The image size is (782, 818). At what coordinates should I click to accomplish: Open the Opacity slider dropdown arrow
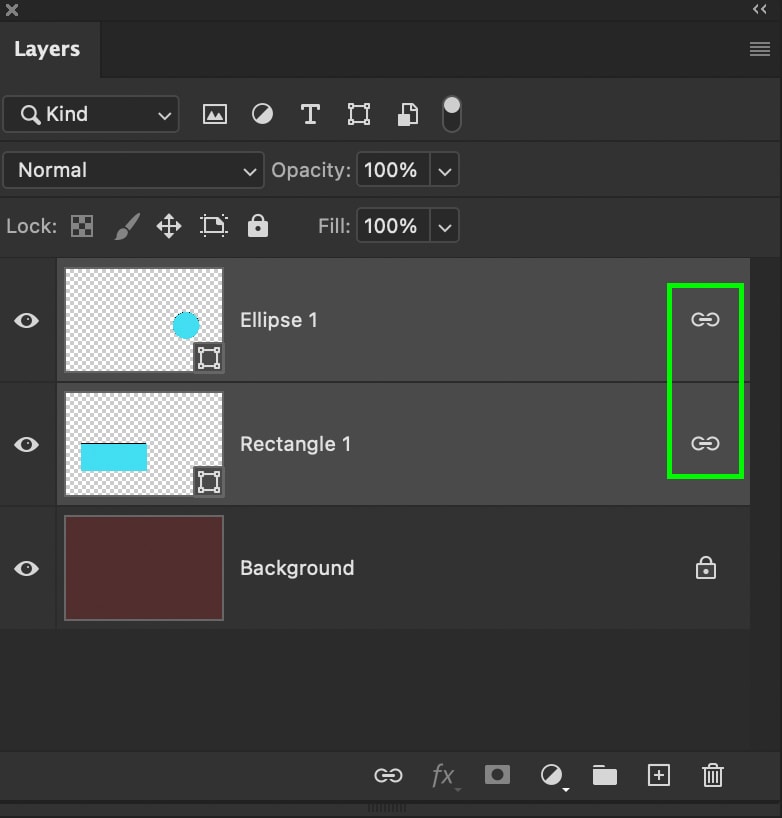[444, 170]
